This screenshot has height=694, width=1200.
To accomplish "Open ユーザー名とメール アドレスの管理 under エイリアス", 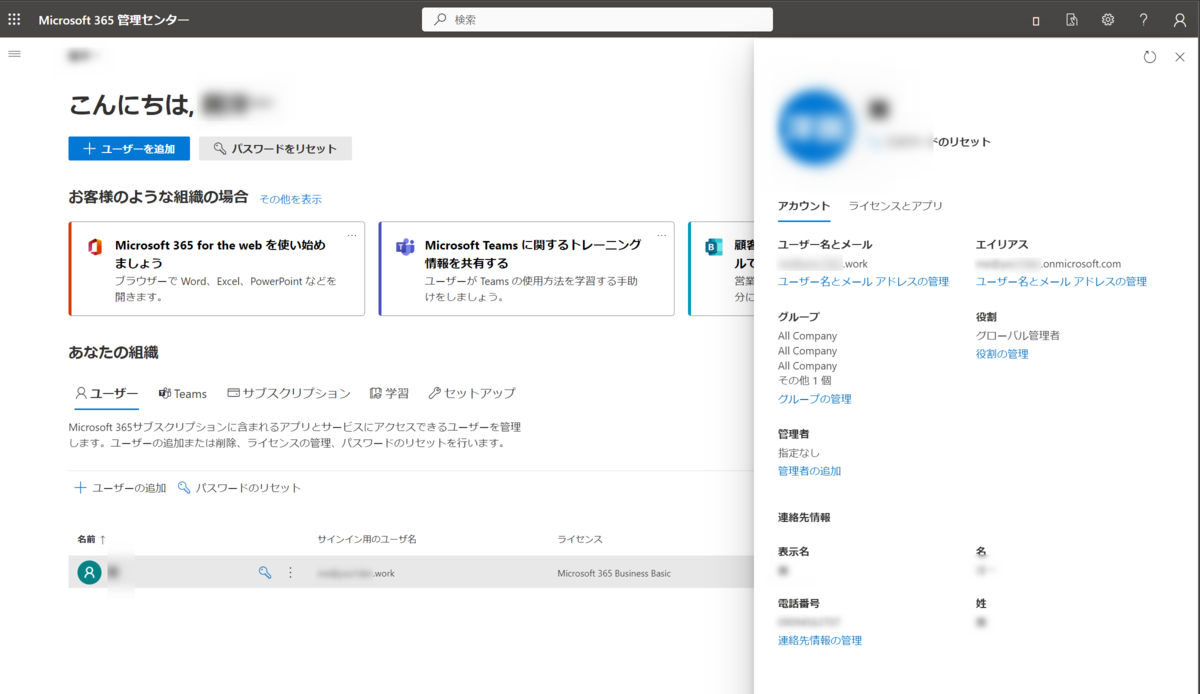I will pos(1061,282).
